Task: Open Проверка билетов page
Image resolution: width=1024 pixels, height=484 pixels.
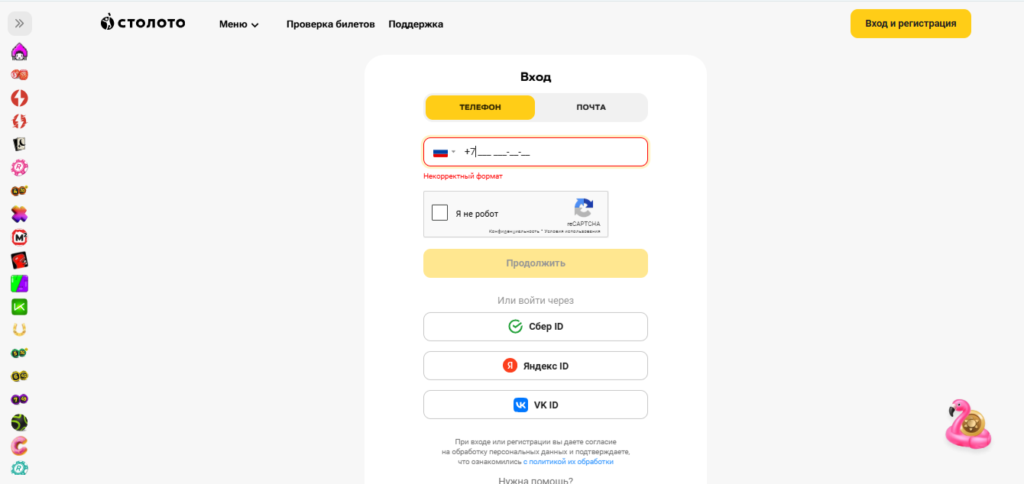Action: [x=330, y=24]
